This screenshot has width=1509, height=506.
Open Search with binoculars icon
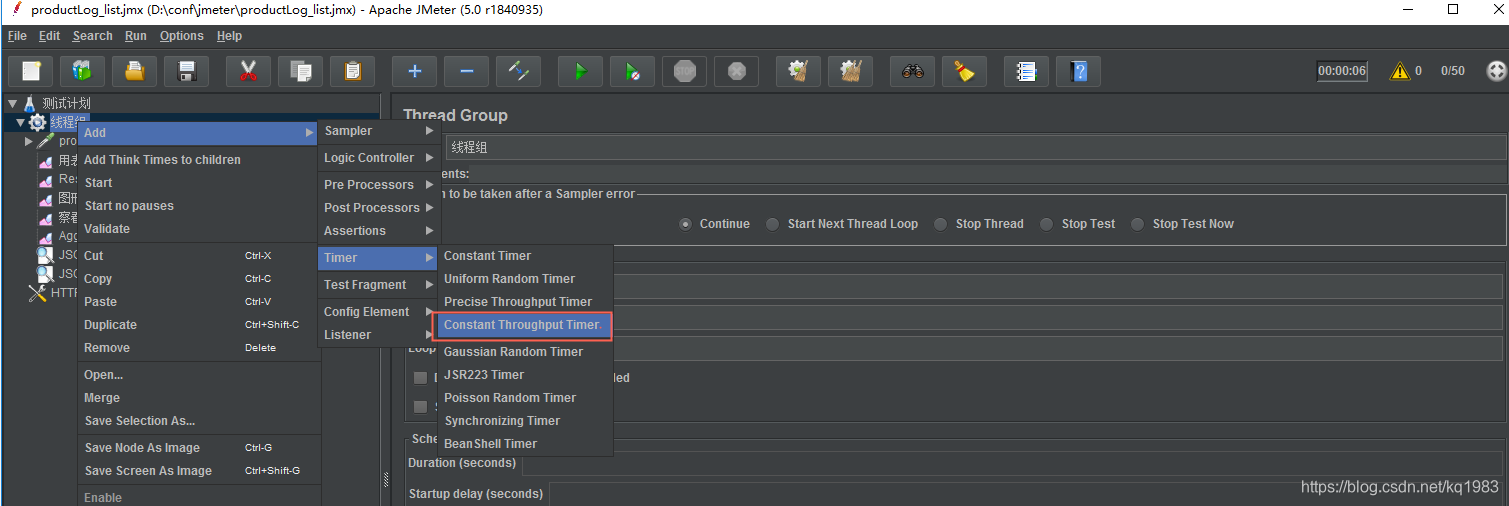(x=913, y=71)
